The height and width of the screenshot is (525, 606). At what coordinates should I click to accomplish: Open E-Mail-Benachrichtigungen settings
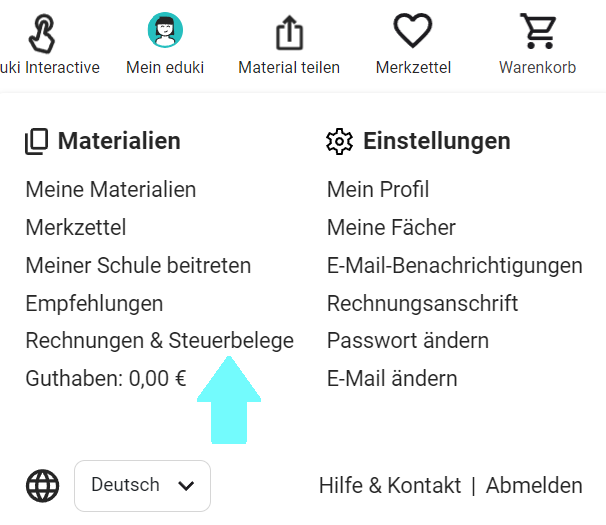coord(454,265)
